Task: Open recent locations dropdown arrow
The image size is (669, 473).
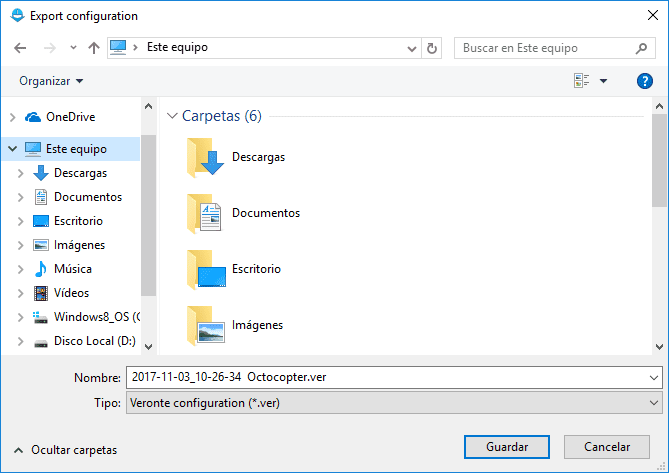Action: (x=73, y=48)
